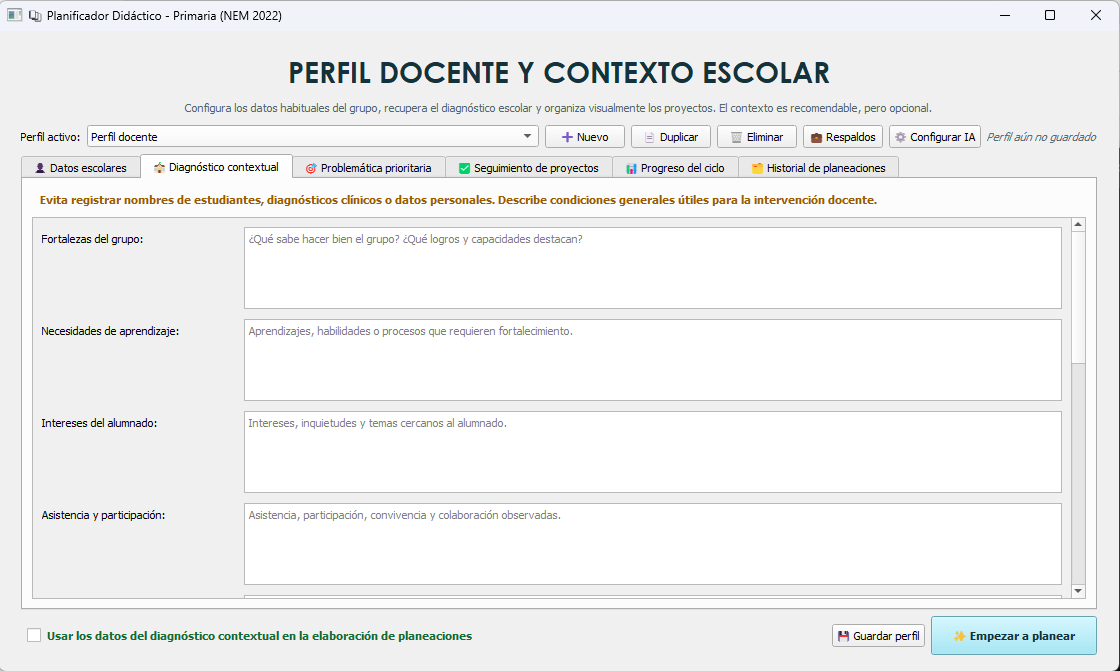Focus the Fortalezas del grupo text field
Screen dimensions: 1120x671
653,268
